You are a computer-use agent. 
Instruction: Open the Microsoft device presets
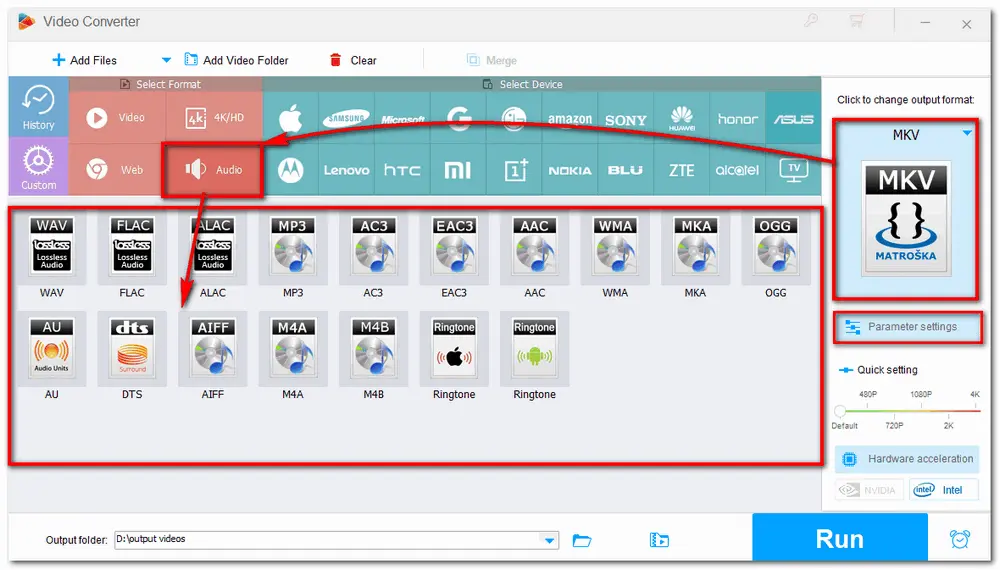402,119
